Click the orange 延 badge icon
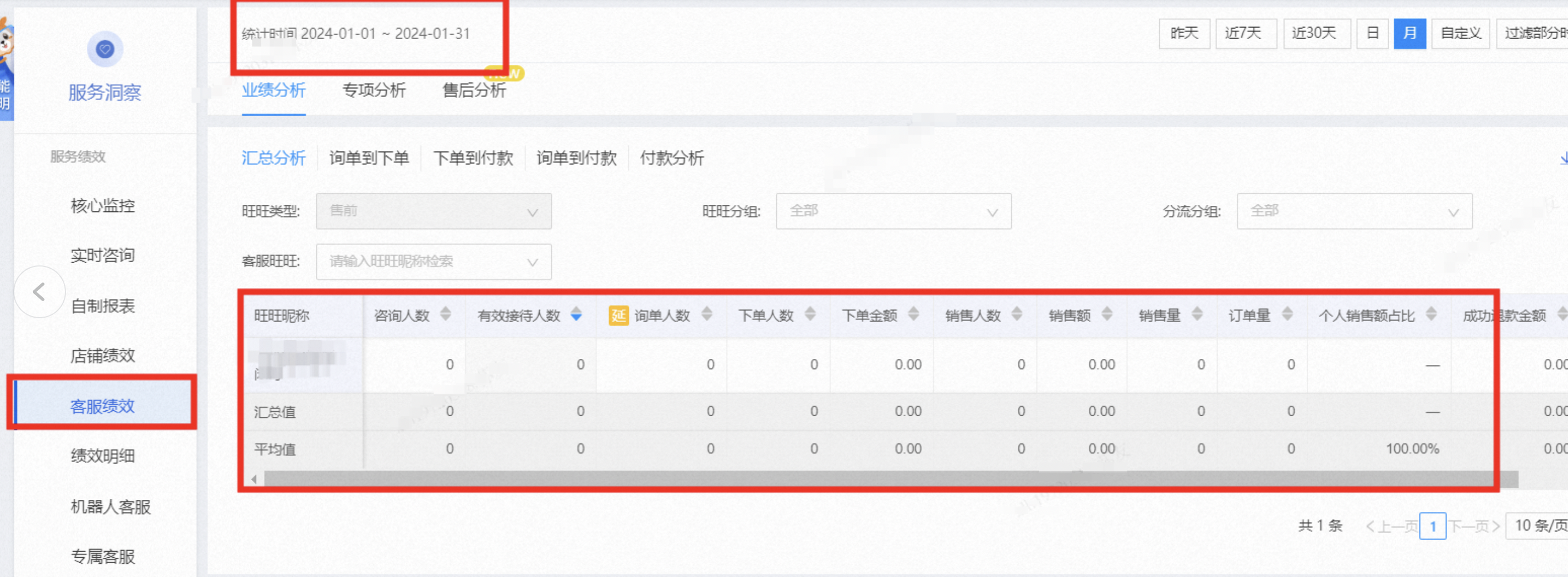 click(618, 315)
